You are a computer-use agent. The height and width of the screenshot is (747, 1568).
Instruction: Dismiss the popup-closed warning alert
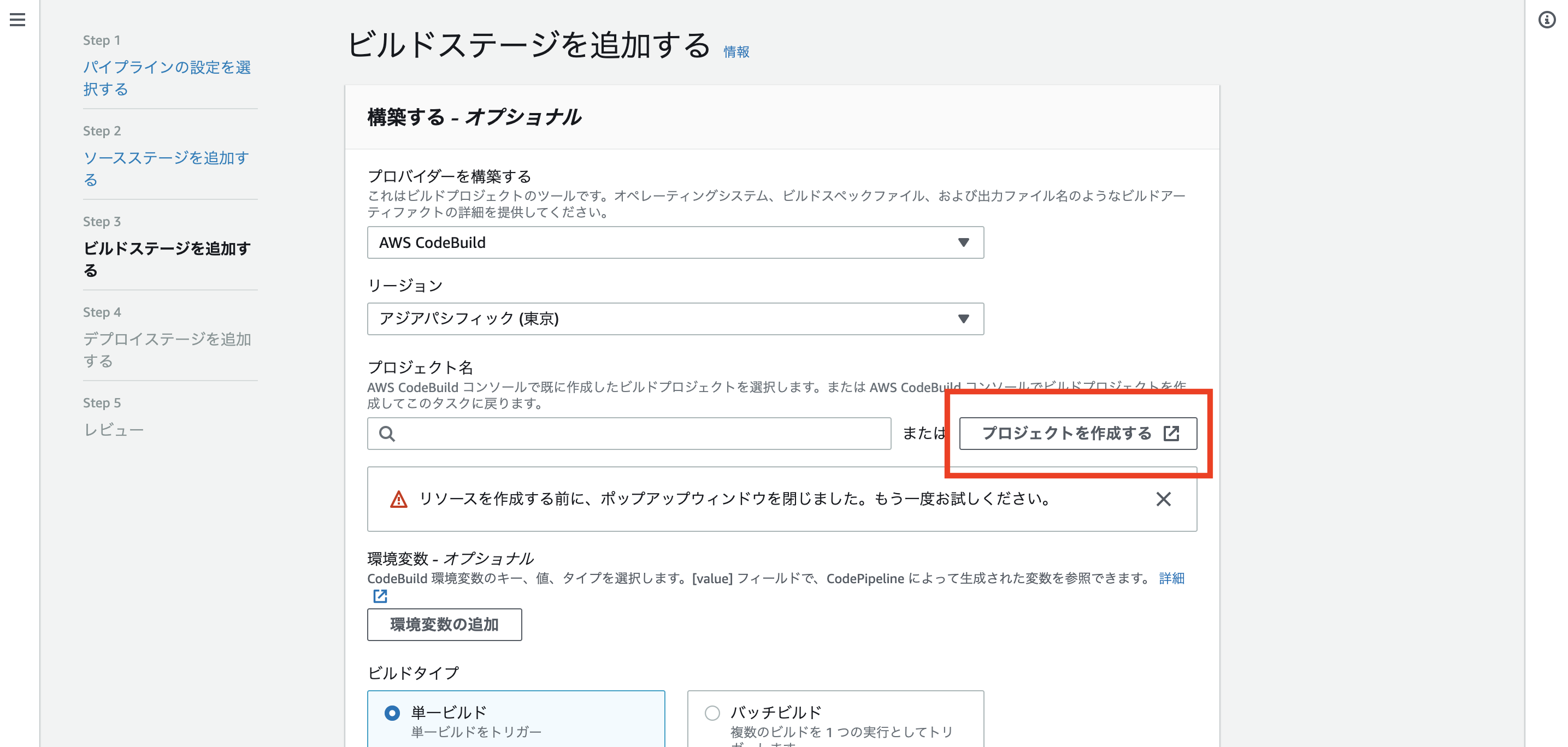[x=1163, y=500]
